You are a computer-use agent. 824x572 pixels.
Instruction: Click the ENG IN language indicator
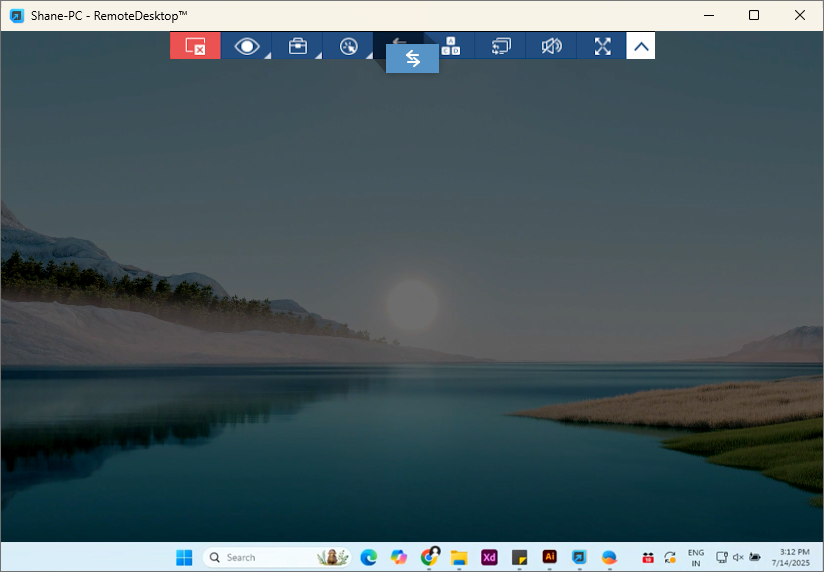696,557
